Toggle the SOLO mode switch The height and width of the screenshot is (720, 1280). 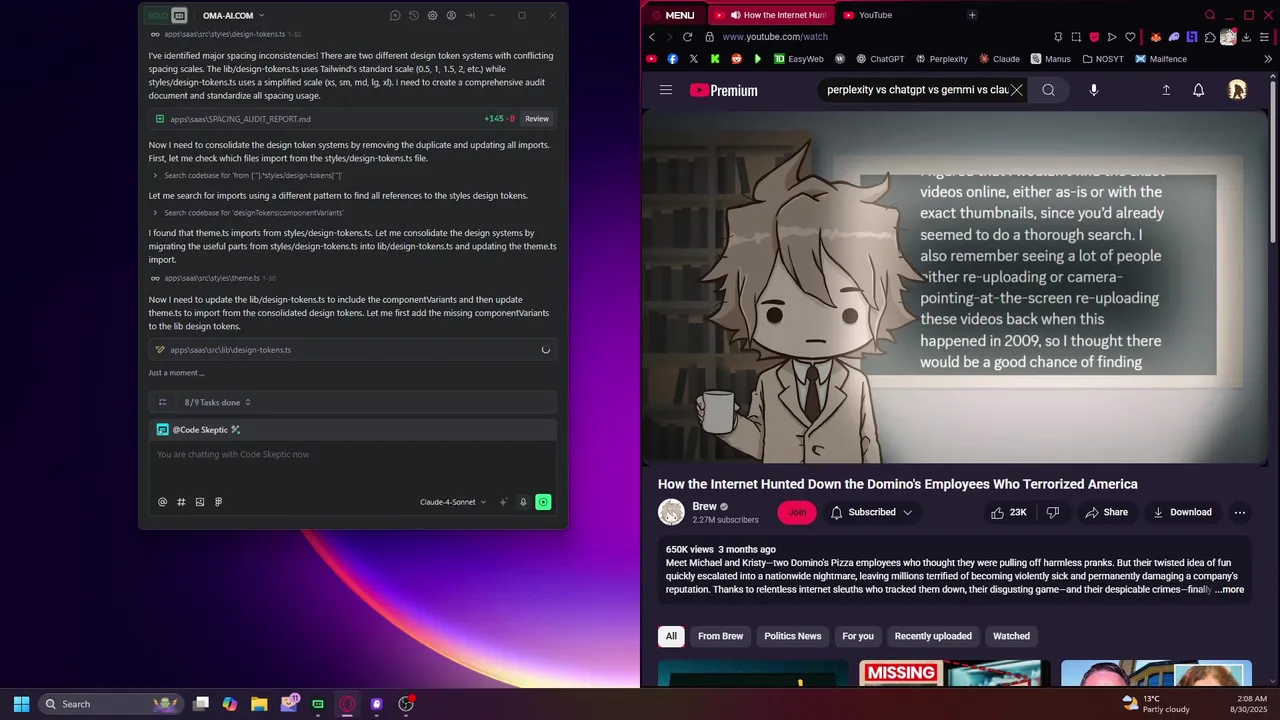pos(157,15)
